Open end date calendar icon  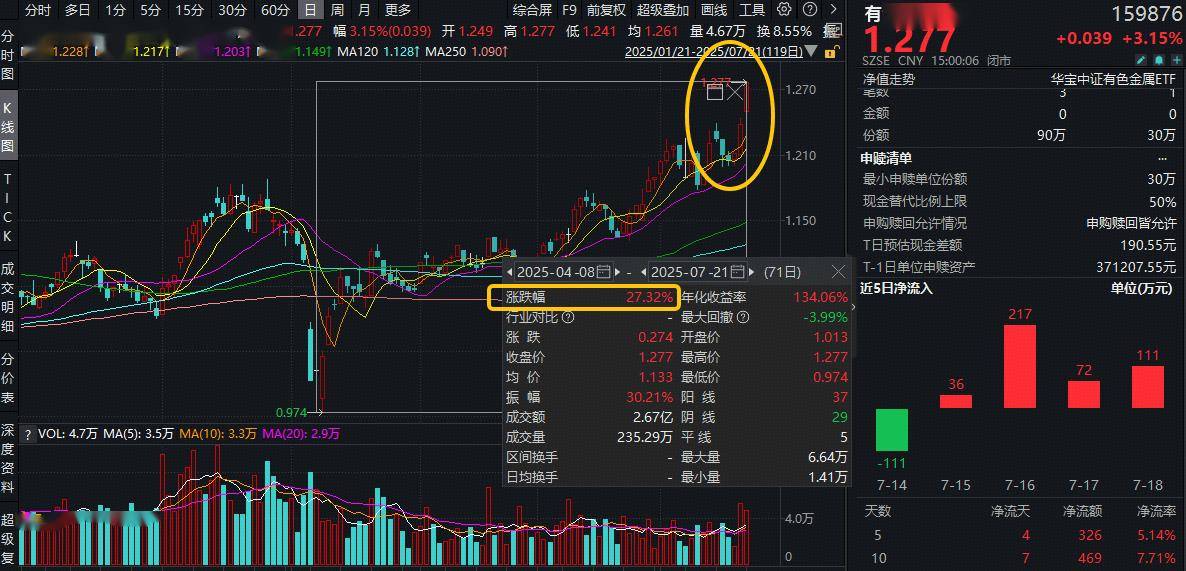(x=737, y=272)
